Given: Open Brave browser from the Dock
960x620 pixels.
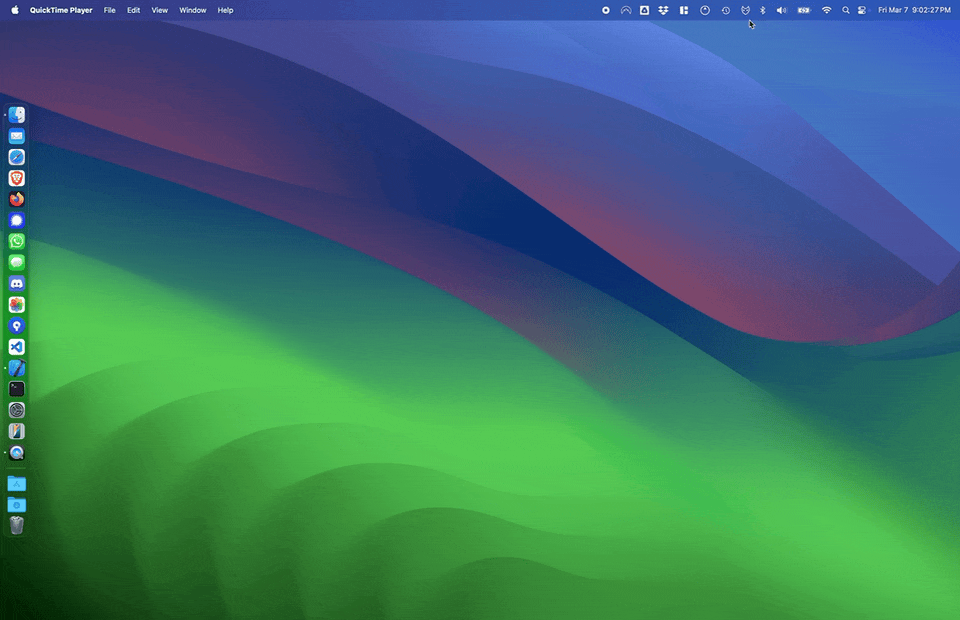Looking at the screenshot, I should (x=17, y=178).
